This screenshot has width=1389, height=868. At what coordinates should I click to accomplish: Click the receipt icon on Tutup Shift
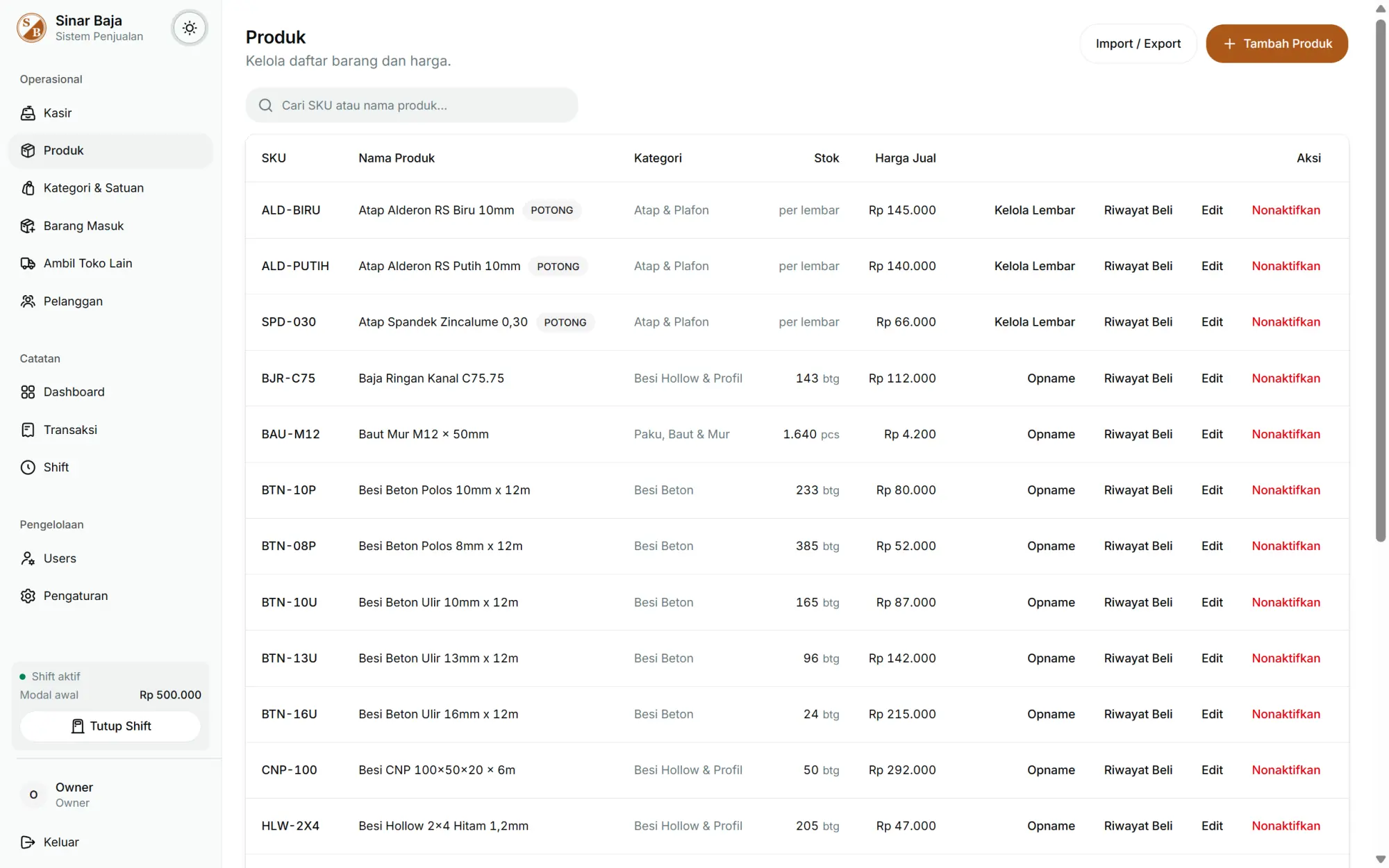pyautogui.click(x=78, y=726)
